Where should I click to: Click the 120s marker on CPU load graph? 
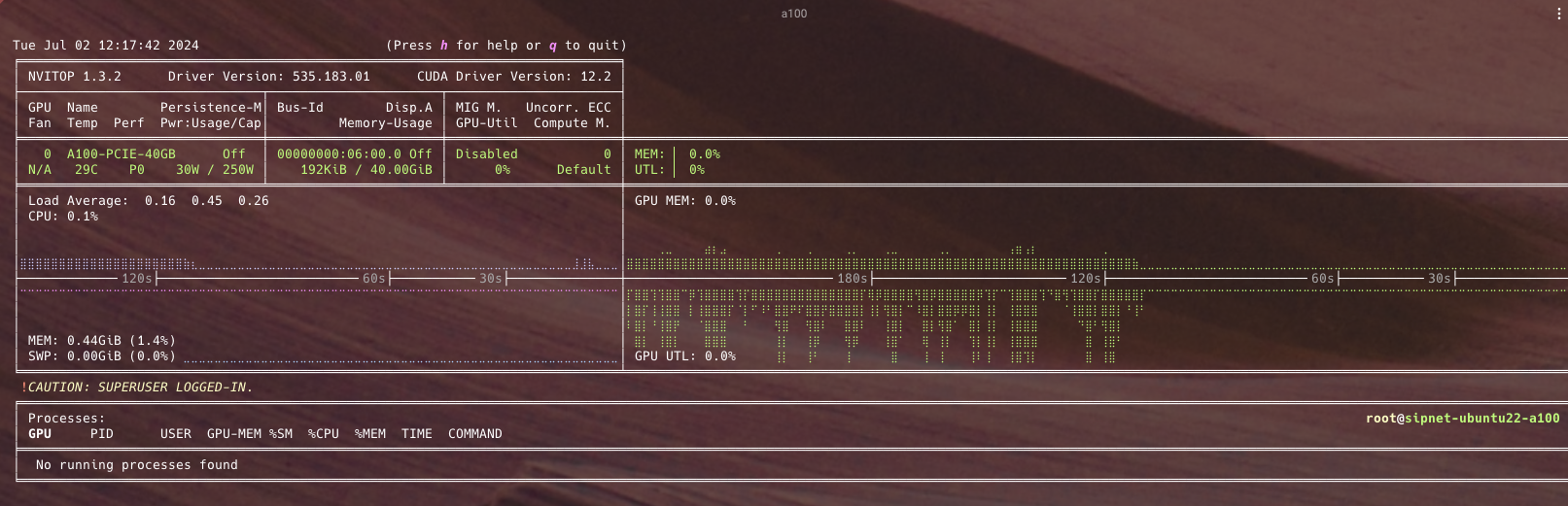point(136,279)
